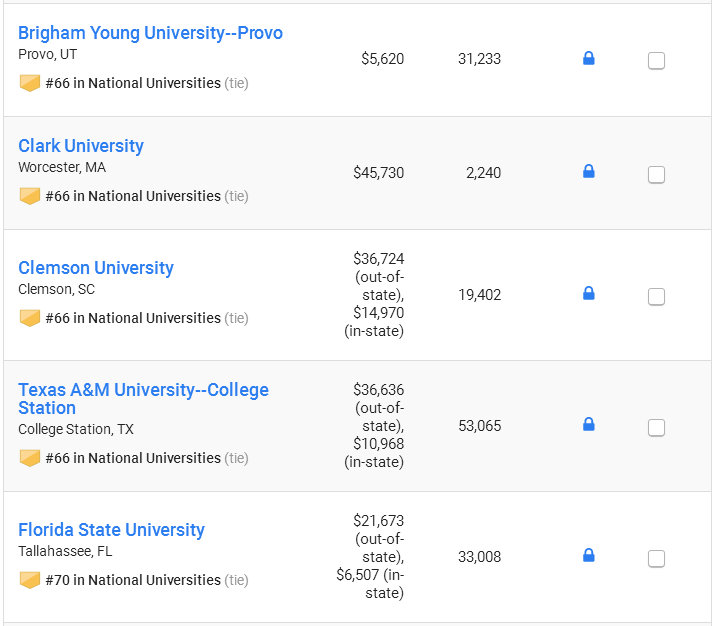Click the $21,673 out-of-state tuition for Florida State
The width and height of the screenshot is (715, 626).
click(x=378, y=521)
